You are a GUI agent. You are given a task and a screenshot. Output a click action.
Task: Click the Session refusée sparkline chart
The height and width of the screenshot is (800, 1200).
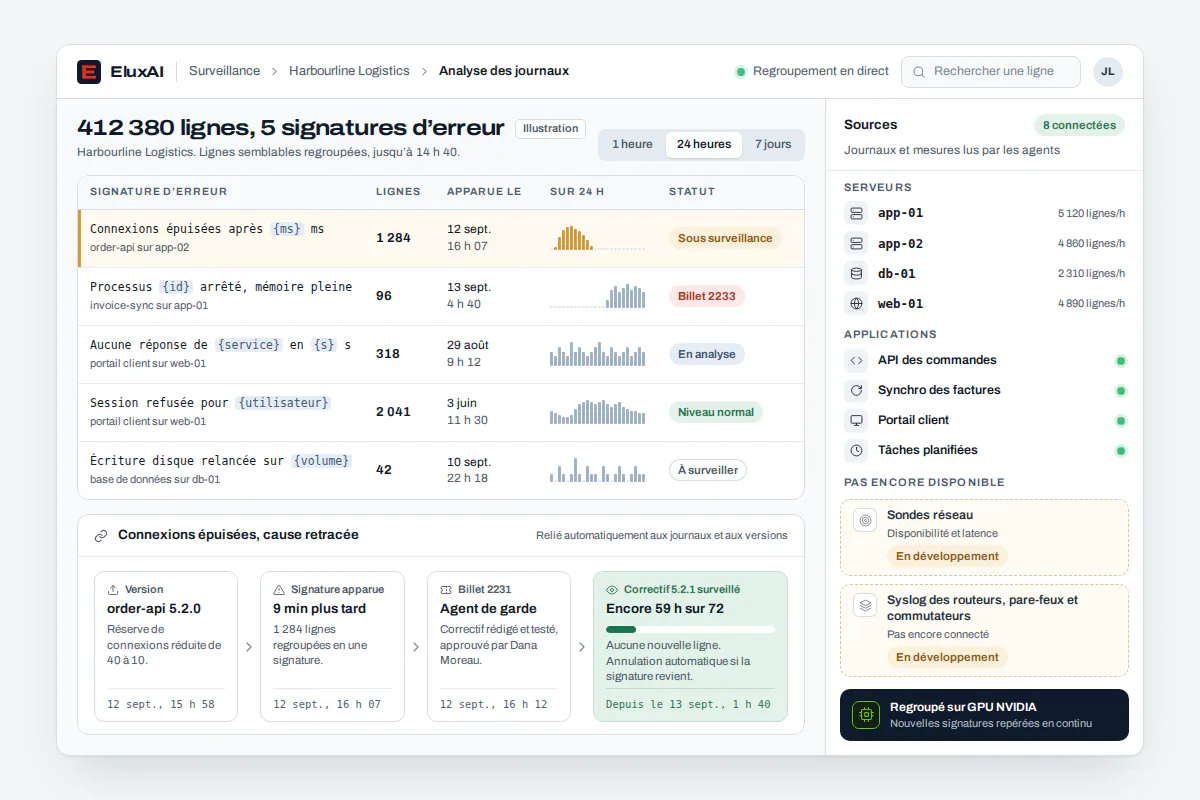(597, 412)
